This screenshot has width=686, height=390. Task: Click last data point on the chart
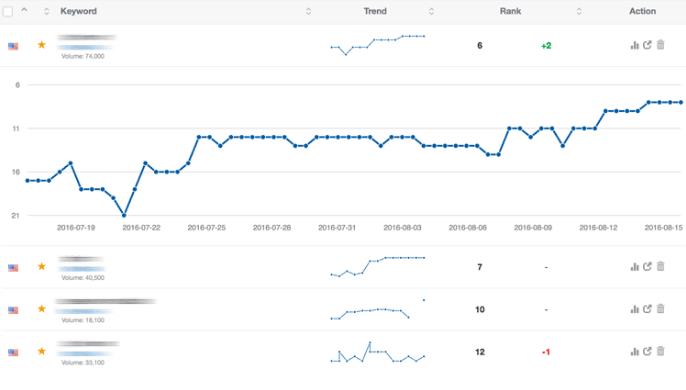[x=681, y=102]
